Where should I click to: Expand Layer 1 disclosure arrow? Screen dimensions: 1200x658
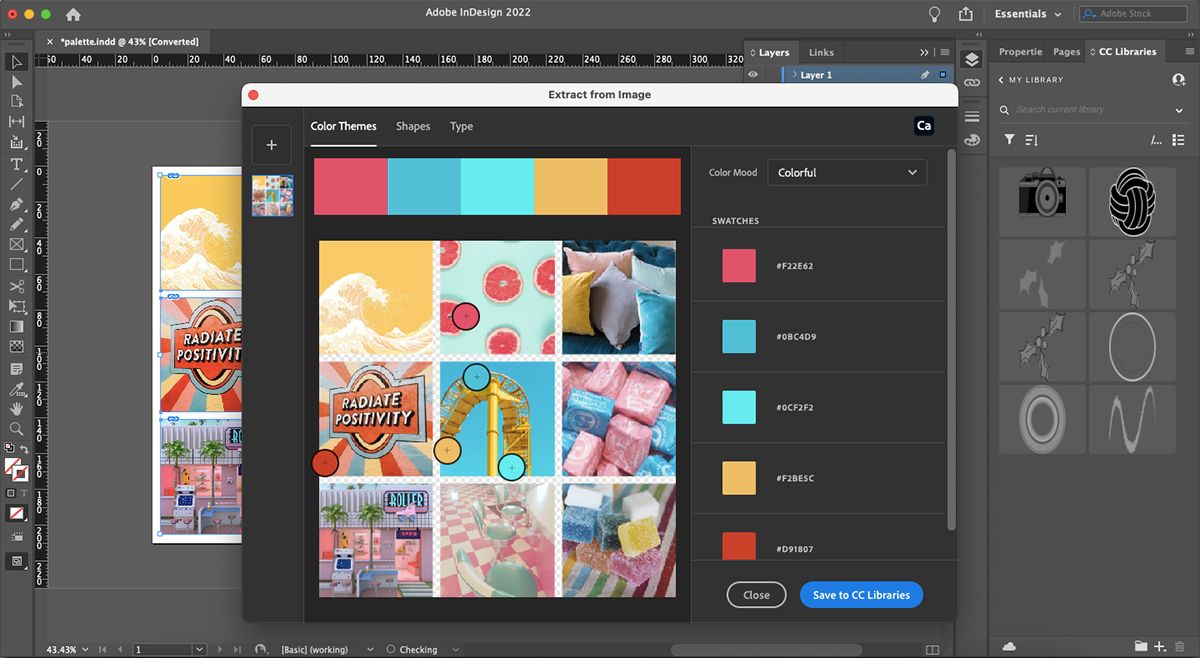pyautogui.click(x=794, y=75)
